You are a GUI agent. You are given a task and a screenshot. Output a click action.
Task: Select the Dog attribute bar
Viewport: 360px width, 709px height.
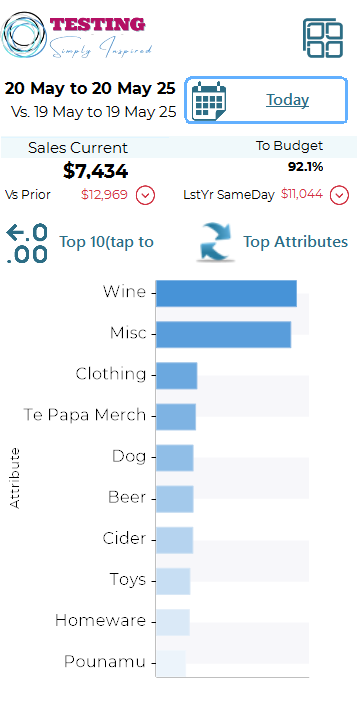click(x=175, y=458)
